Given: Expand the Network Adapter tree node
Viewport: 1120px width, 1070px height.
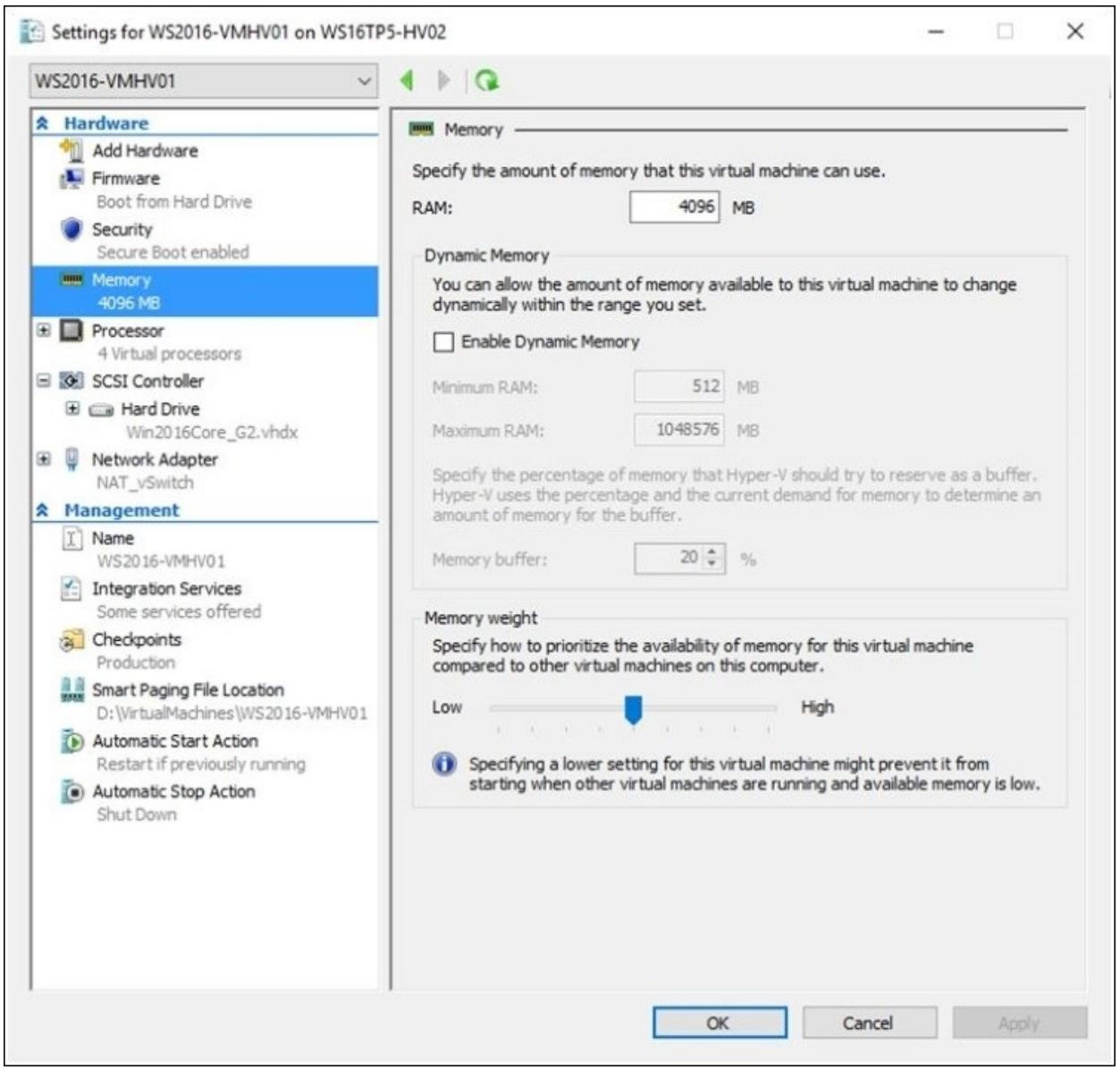Looking at the screenshot, I should point(43,459).
